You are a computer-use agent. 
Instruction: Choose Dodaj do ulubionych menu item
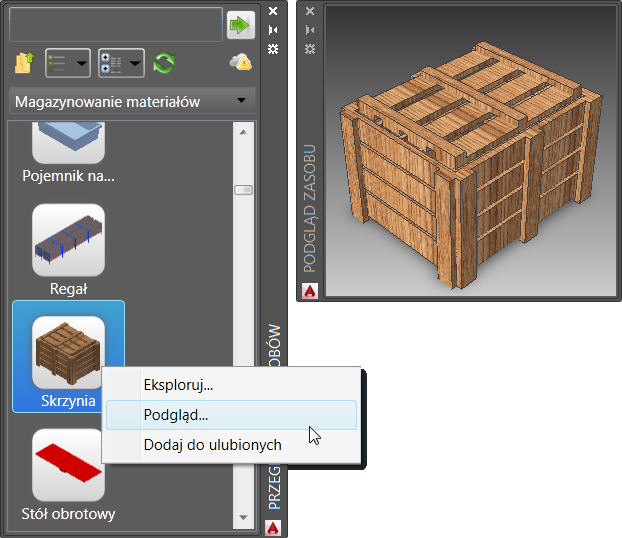click(x=231, y=445)
